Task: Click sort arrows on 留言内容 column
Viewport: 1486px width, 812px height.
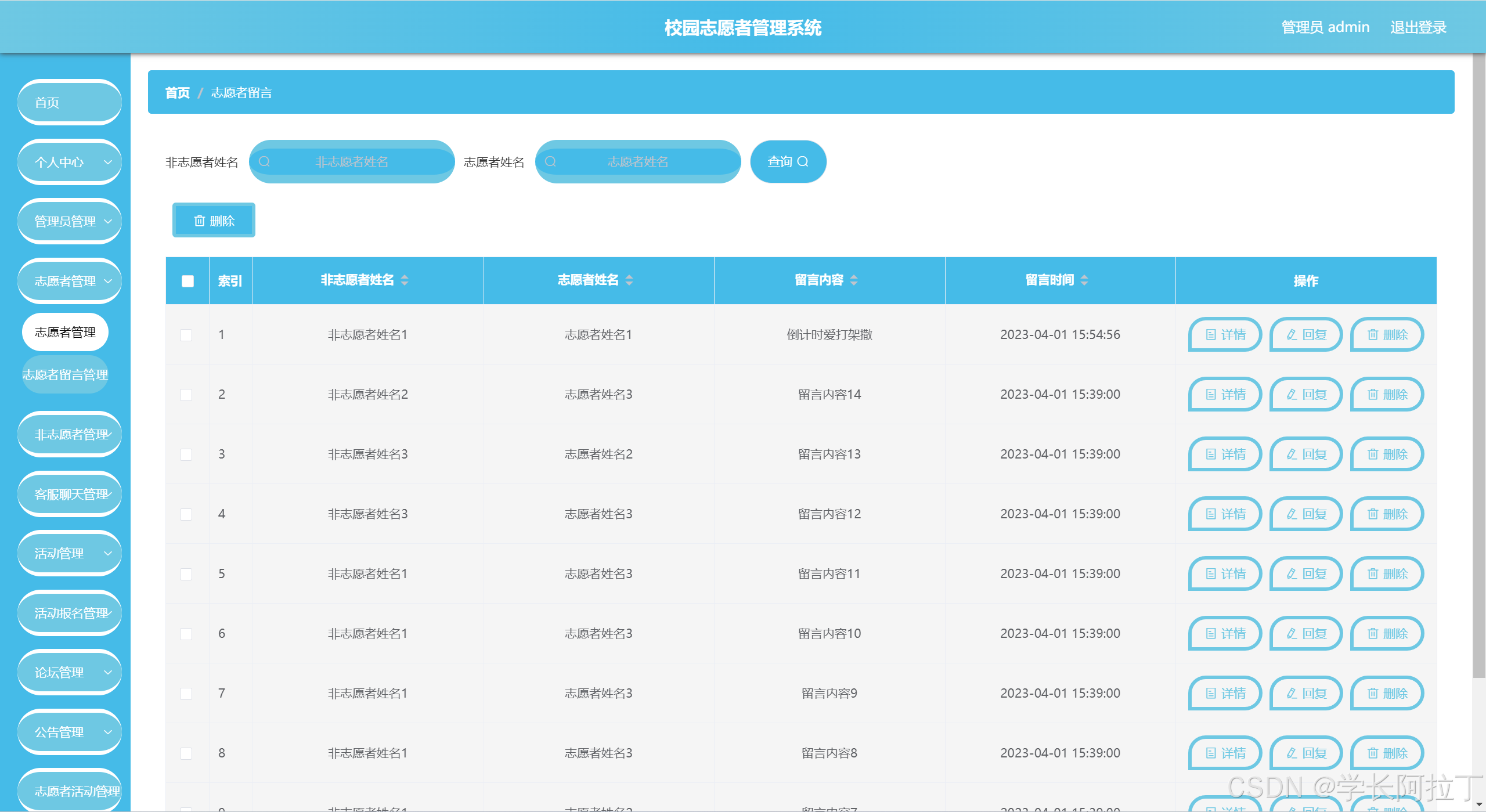Action: (854, 280)
